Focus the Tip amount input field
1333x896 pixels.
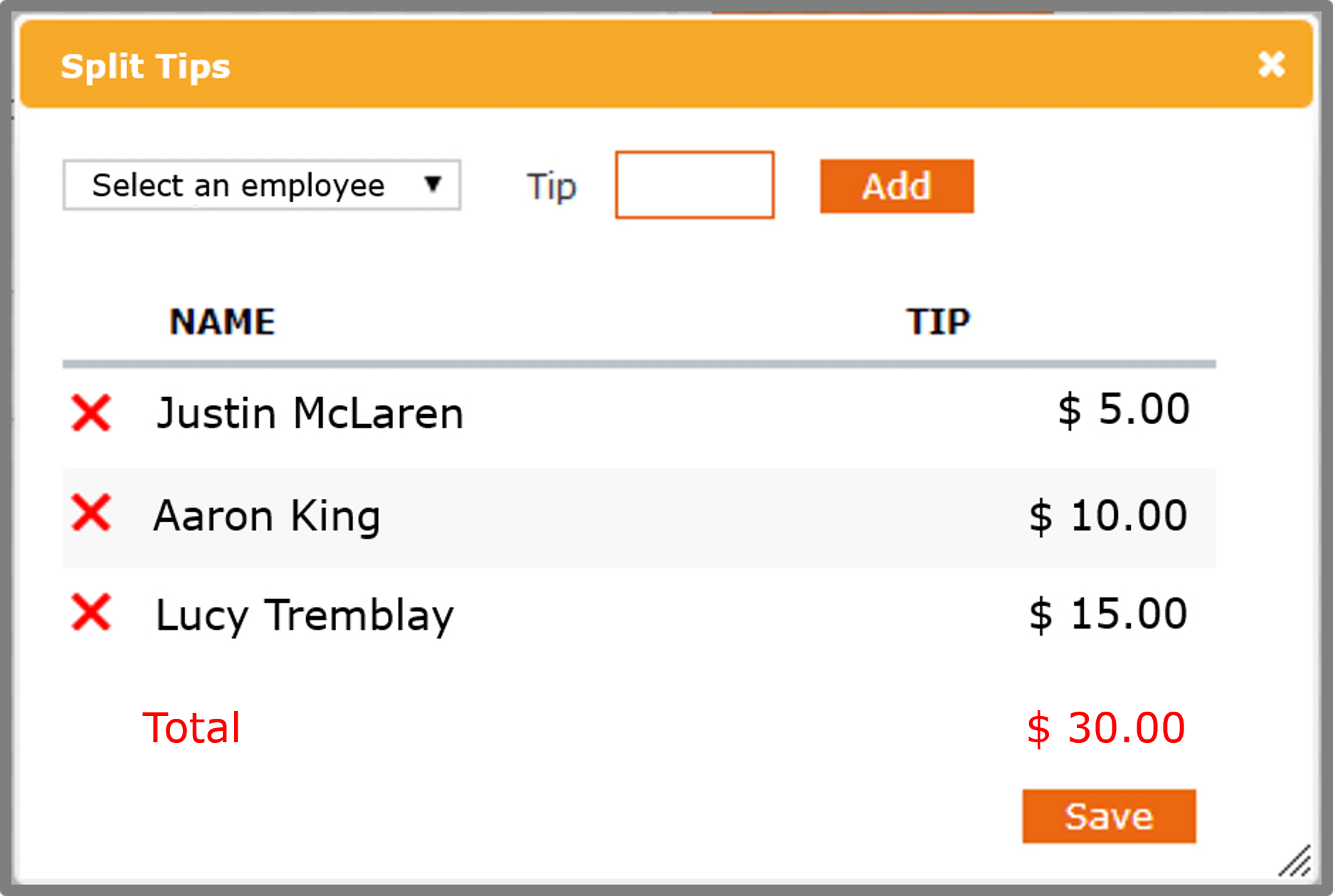(694, 185)
